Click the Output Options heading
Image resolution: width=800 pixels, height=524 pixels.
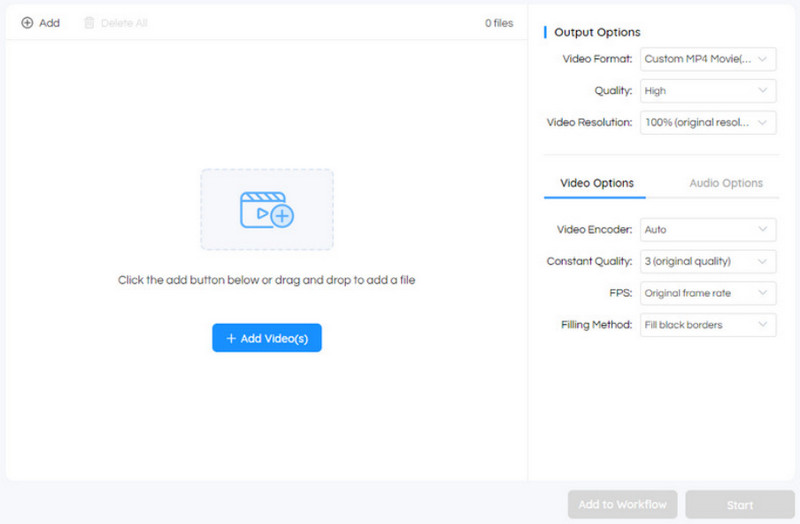click(x=597, y=32)
